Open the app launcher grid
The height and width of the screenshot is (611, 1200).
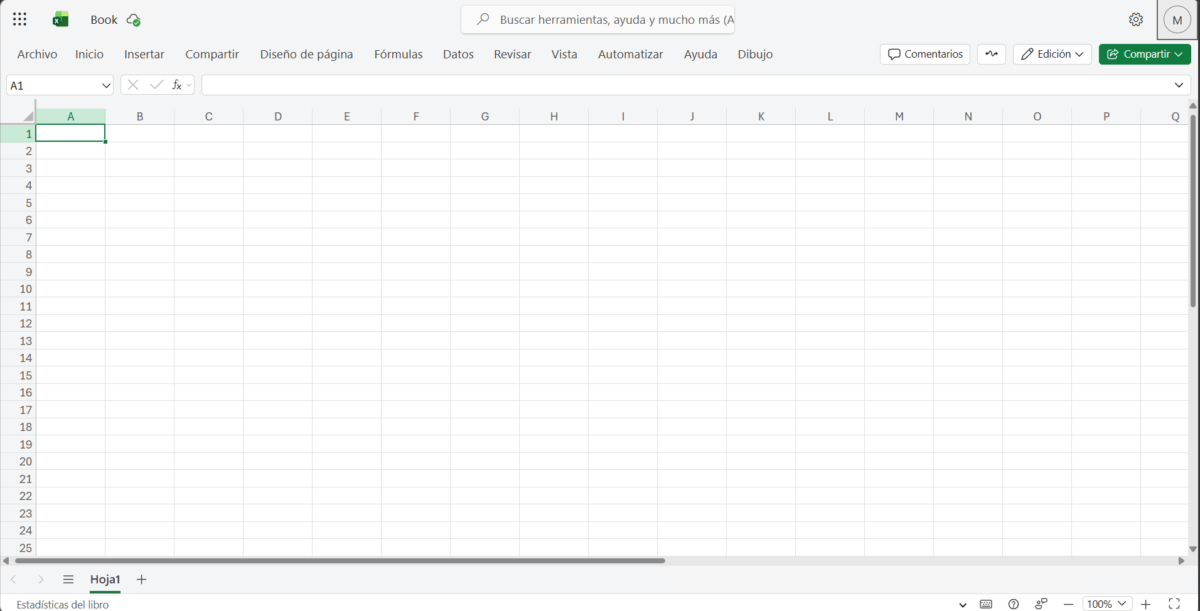pos(20,19)
